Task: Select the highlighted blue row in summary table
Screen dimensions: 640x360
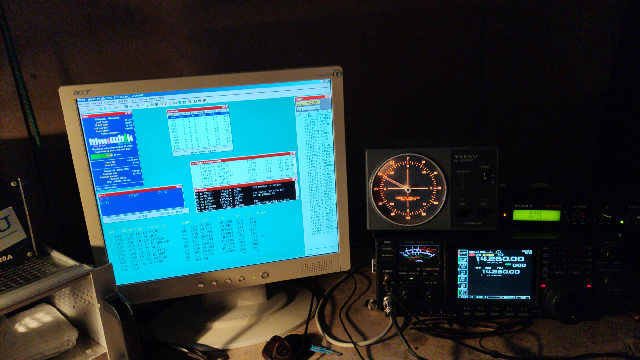Action: [198, 116]
